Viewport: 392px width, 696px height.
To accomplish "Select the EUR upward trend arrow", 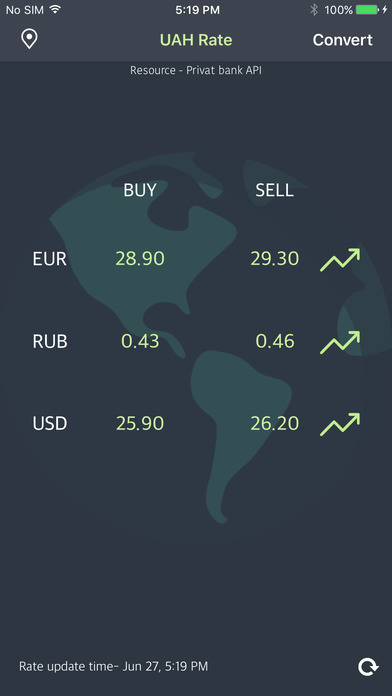I will pos(340,260).
